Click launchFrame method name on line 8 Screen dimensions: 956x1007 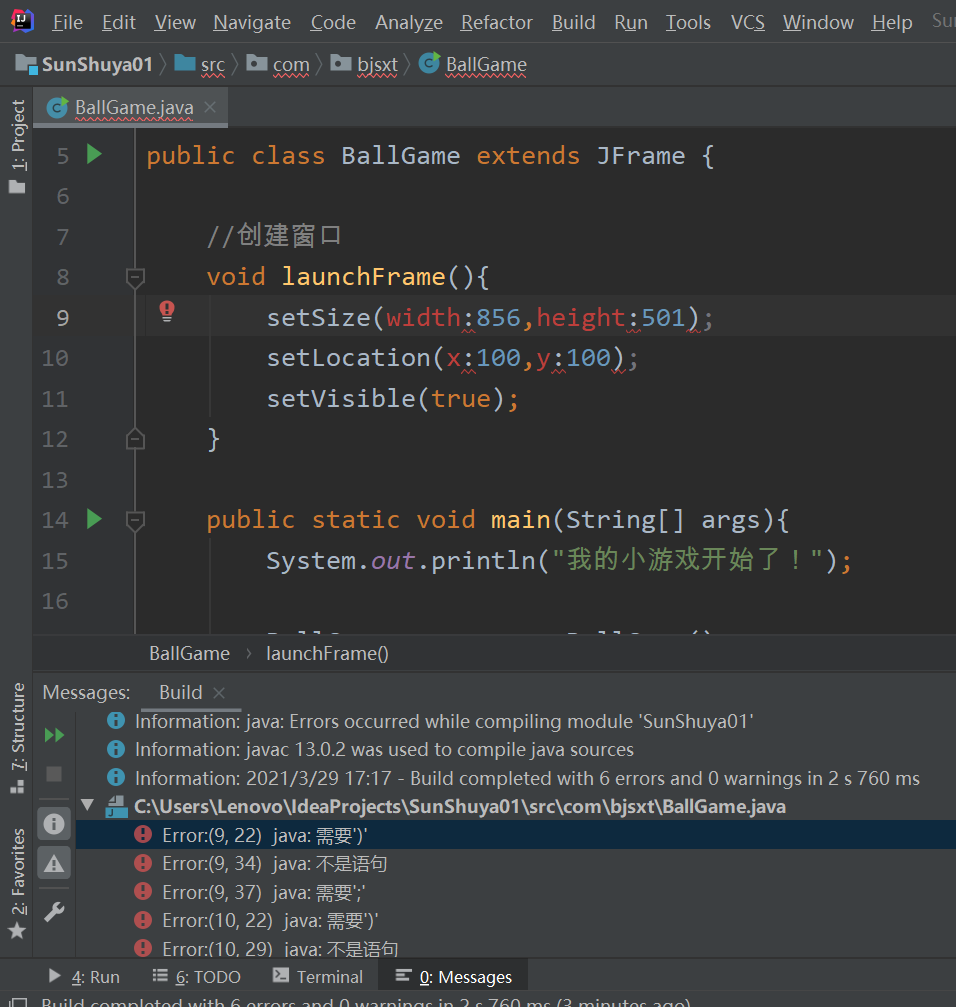tap(363, 277)
